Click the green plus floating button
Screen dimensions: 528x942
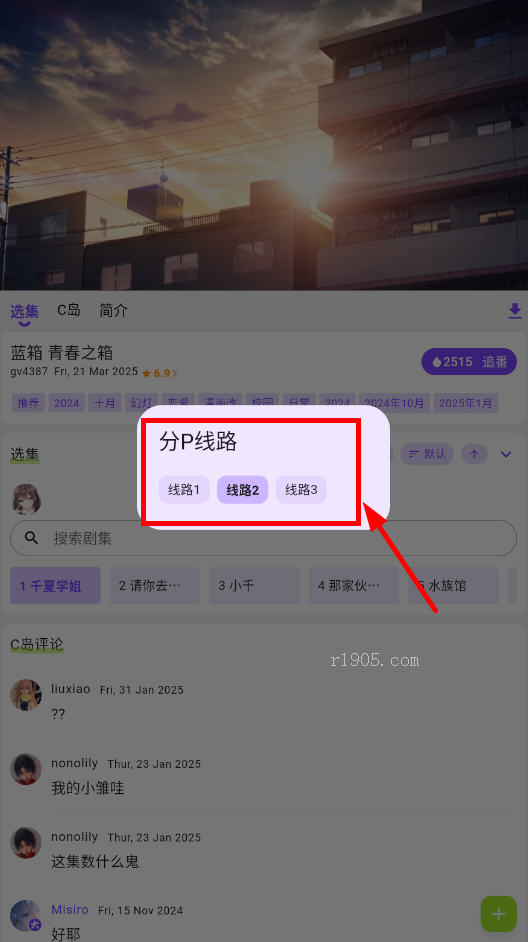click(499, 914)
